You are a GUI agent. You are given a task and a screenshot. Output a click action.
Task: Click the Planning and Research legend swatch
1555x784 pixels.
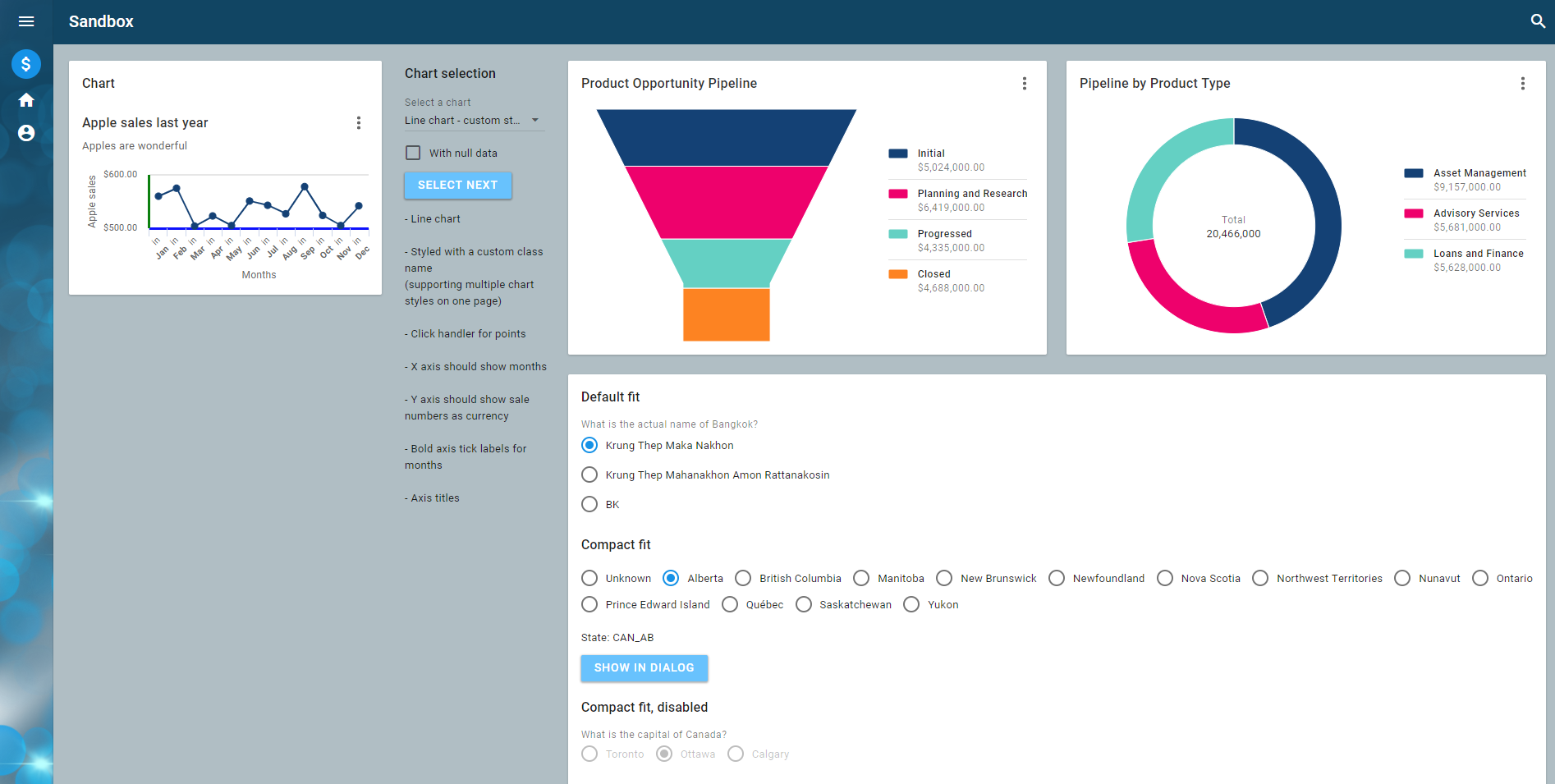point(898,194)
